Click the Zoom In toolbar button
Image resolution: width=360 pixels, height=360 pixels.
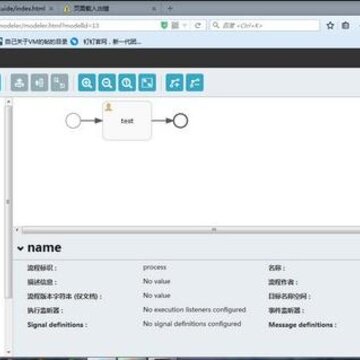(87, 83)
